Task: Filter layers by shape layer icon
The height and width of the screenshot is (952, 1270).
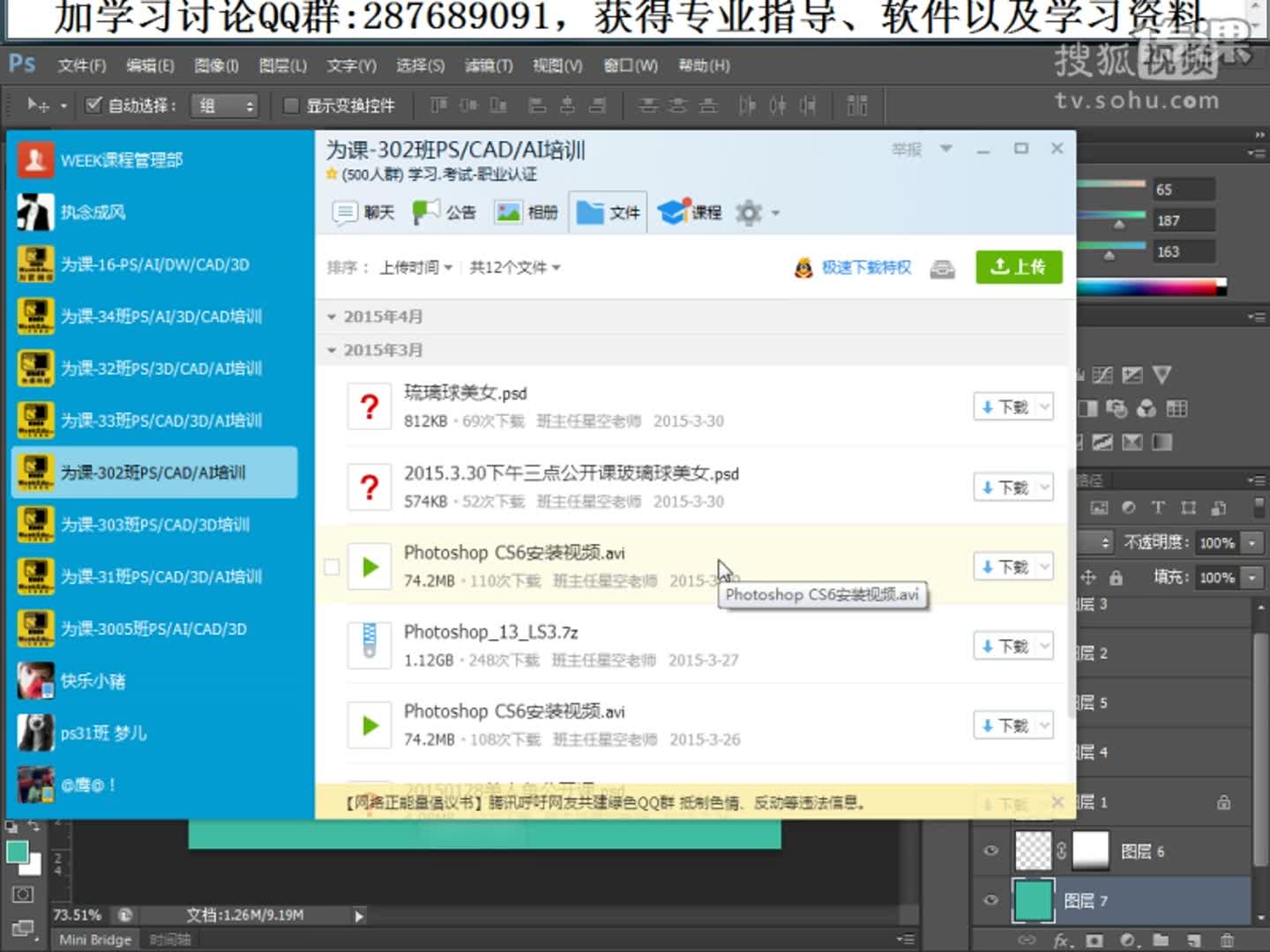Action: [1189, 508]
